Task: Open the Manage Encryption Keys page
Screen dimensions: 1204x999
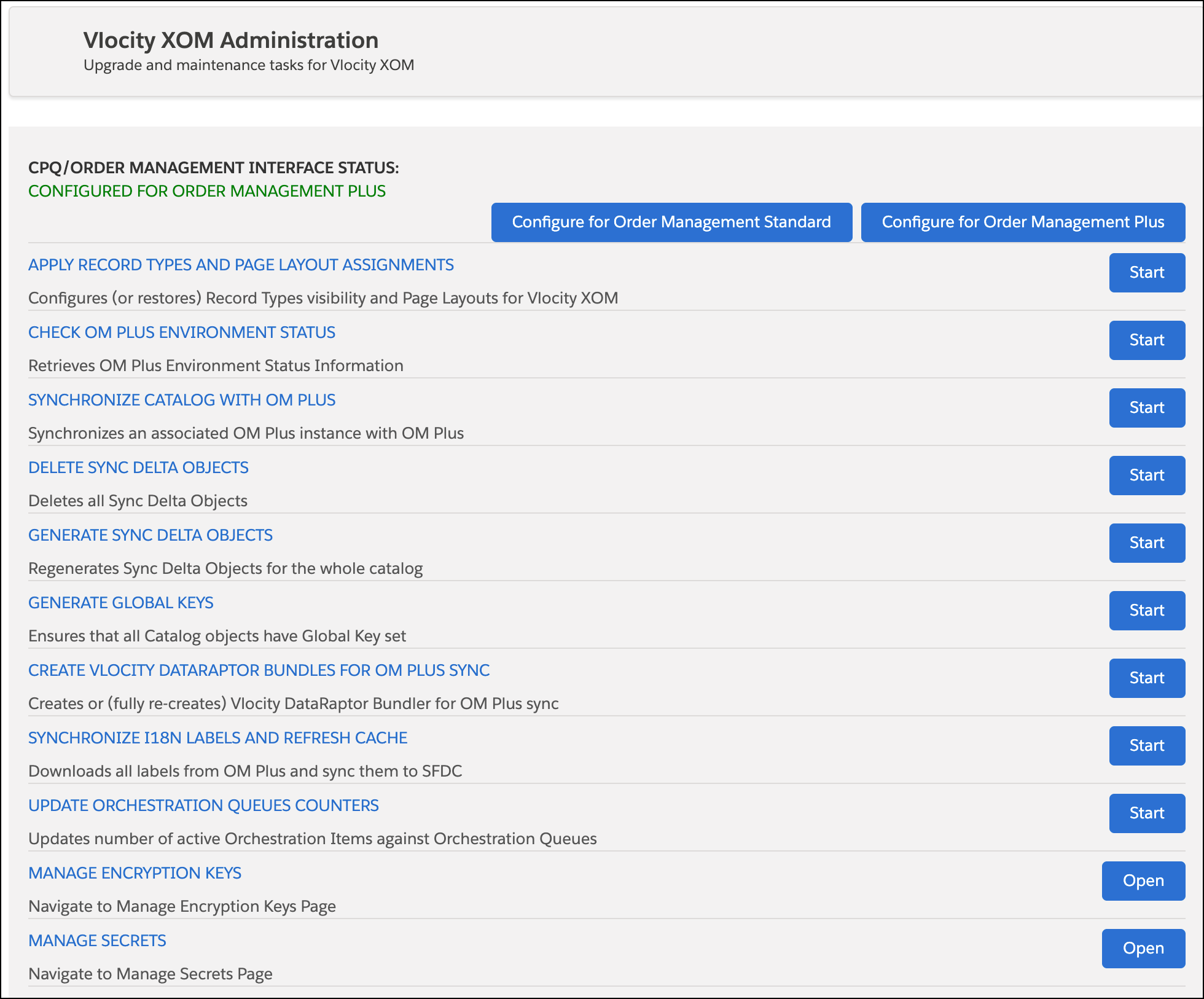Action: click(1143, 881)
